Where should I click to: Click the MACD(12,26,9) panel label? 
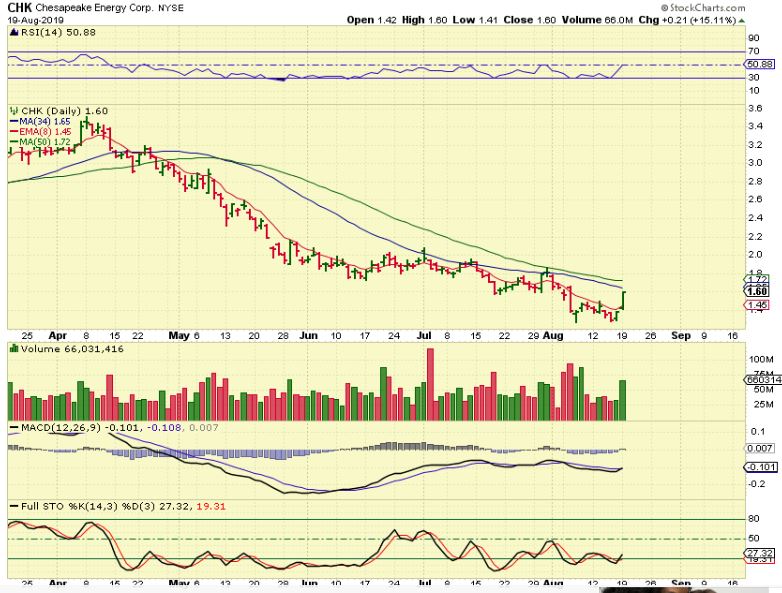click(x=62, y=428)
